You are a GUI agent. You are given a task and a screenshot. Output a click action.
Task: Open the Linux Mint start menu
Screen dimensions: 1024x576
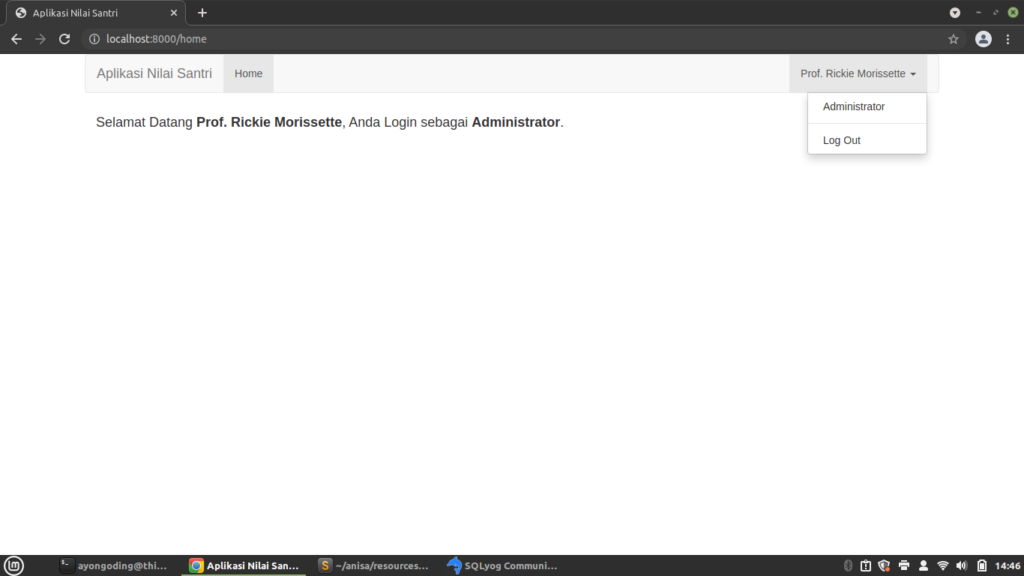14,566
